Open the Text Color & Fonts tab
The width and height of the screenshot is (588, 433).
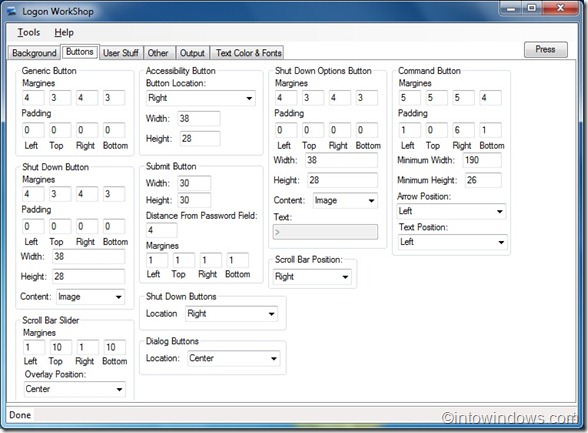pos(248,53)
